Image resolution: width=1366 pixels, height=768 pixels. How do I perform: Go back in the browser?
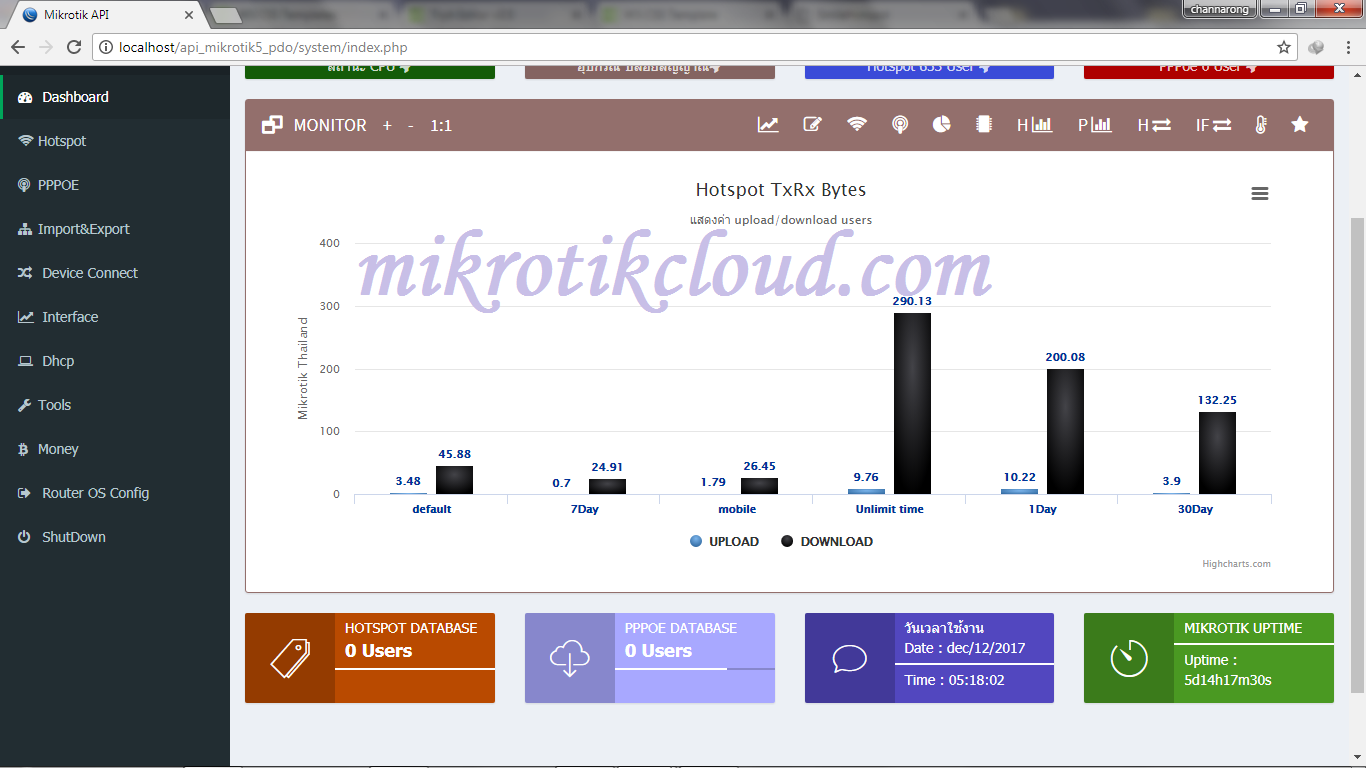18,47
